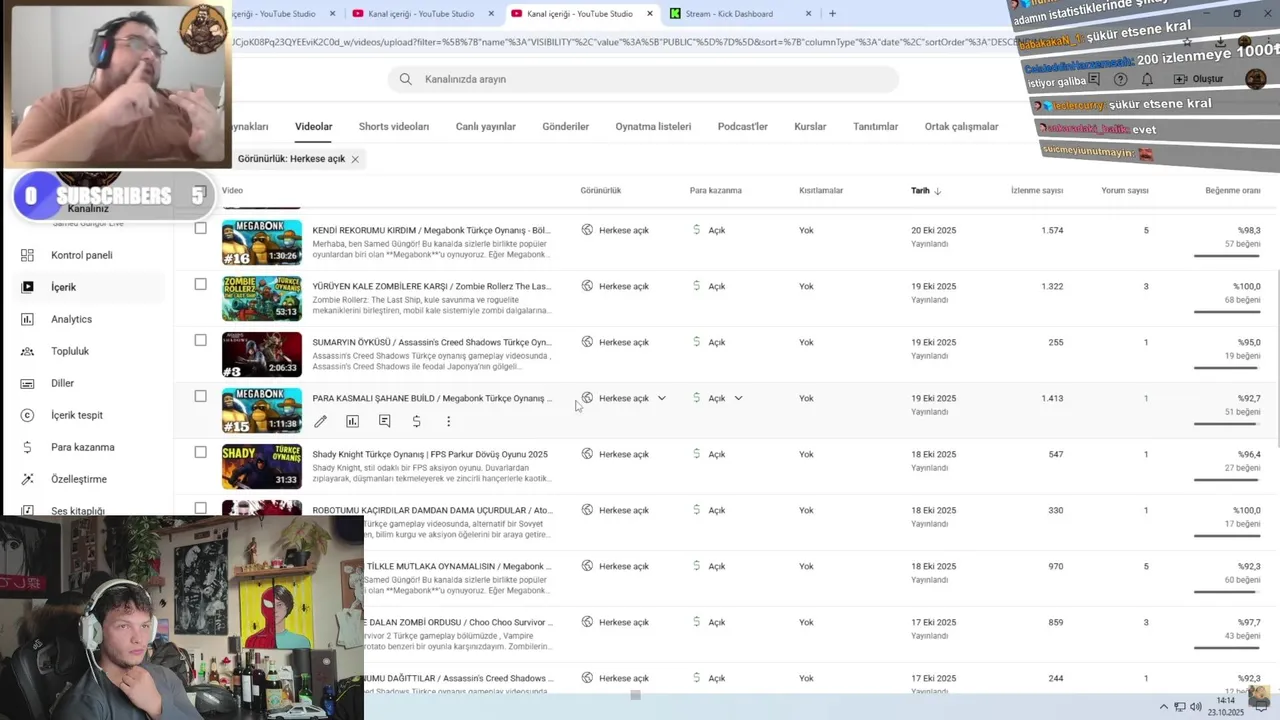
Task: Open the Megabonk #16 video thumbnail
Action: [x=262, y=242]
